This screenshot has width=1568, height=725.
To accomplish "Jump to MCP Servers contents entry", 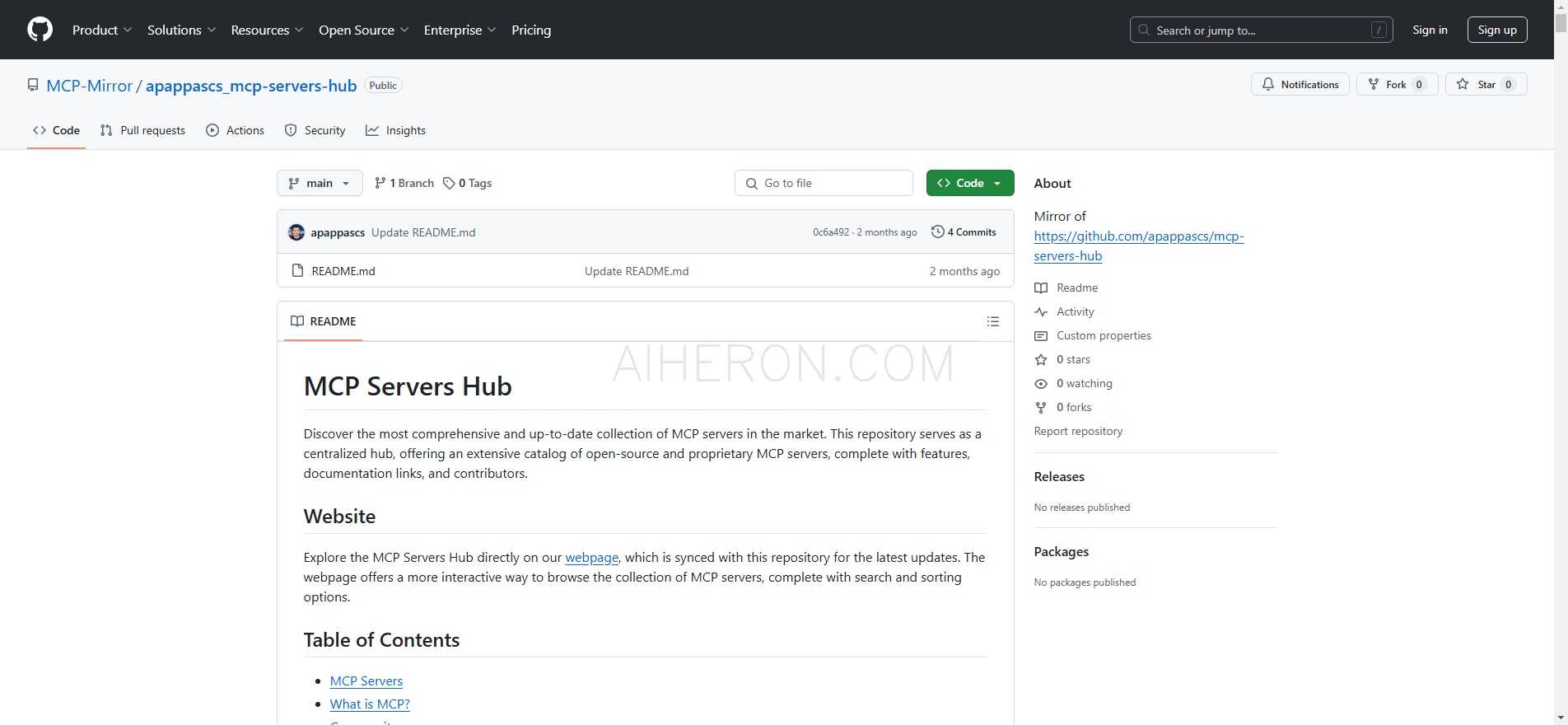I will pos(366,681).
